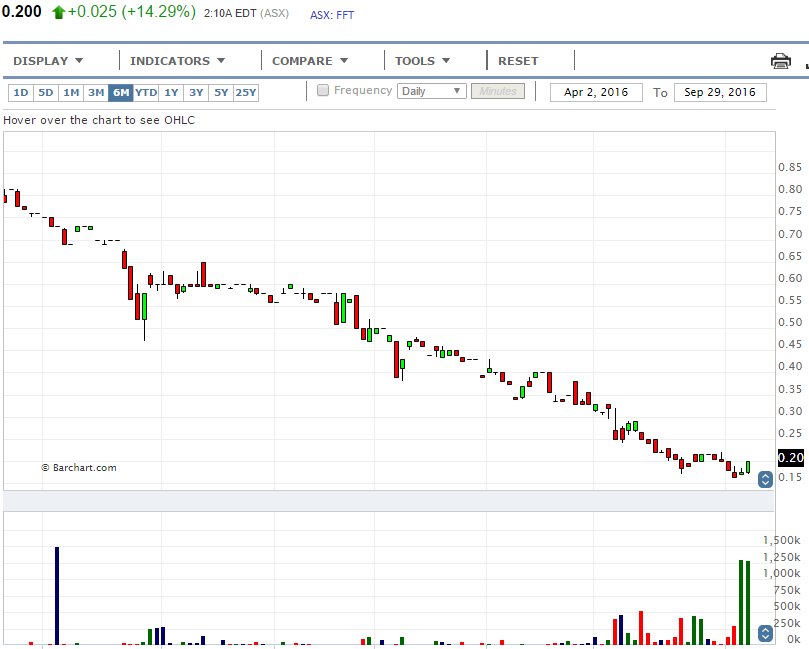Toggle the Frequency checkbox
809x649 pixels.
point(323,90)
